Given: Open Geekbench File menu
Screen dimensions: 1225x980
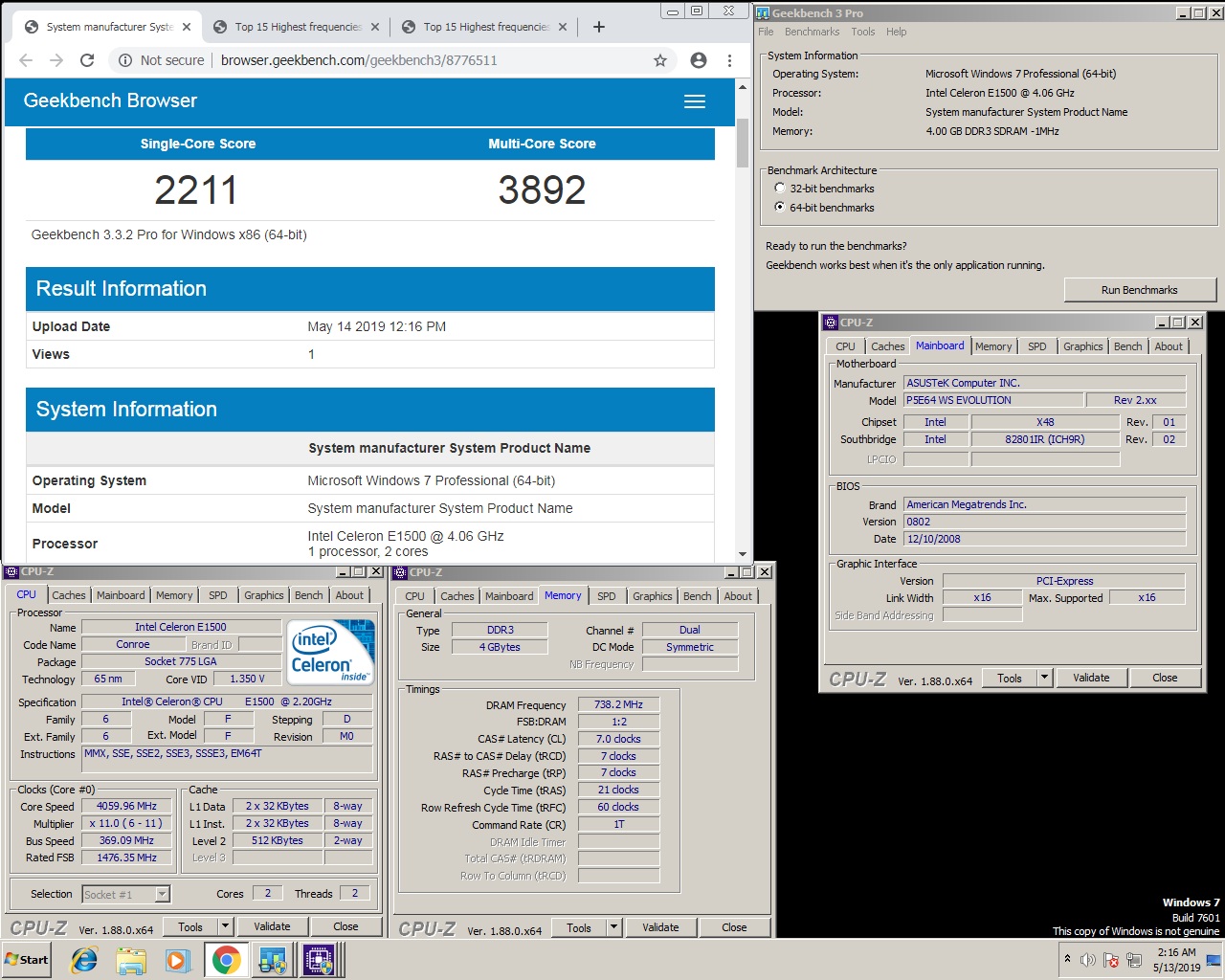Looking at the screenshot, I should click(766, 32).
